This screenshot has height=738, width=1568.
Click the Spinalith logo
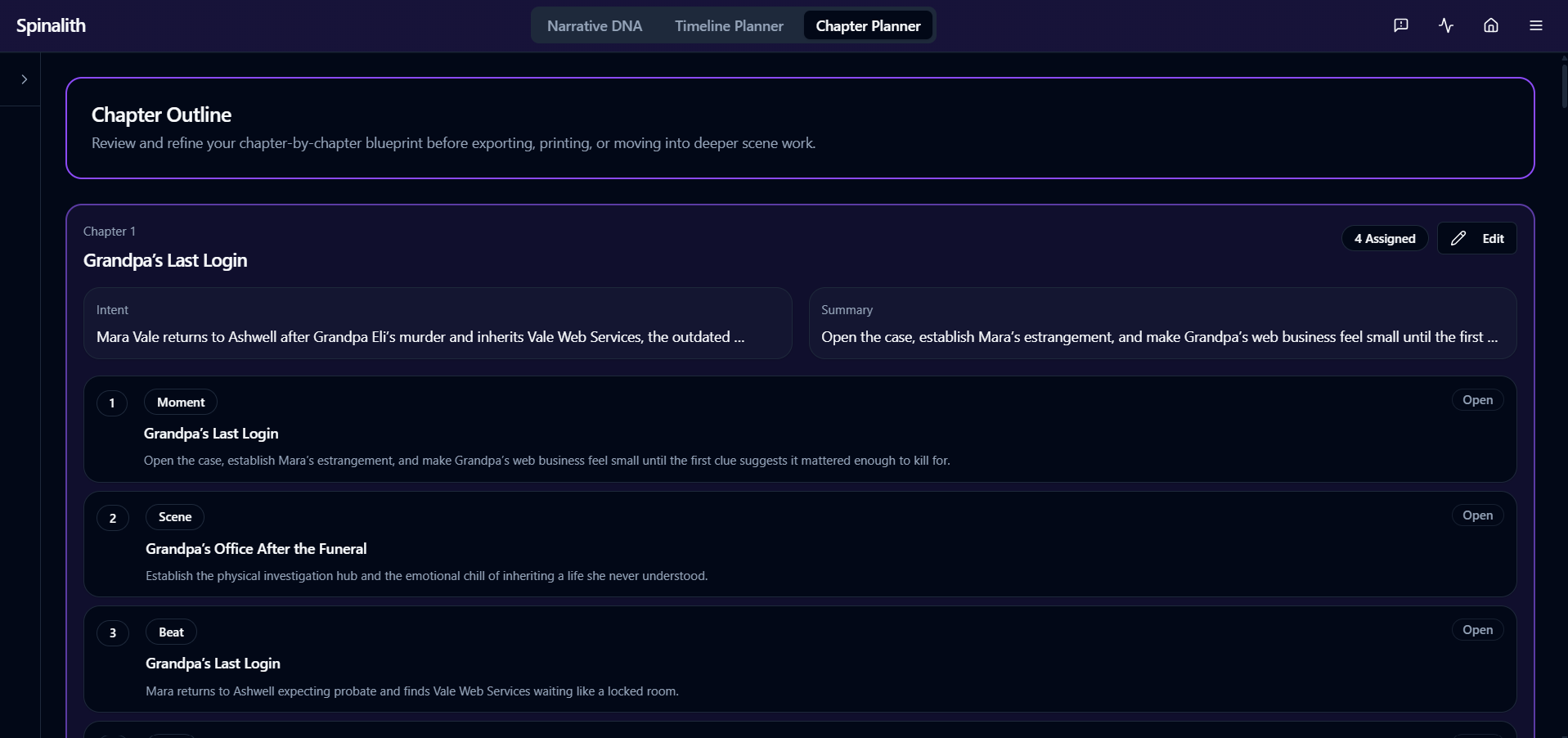51,25
